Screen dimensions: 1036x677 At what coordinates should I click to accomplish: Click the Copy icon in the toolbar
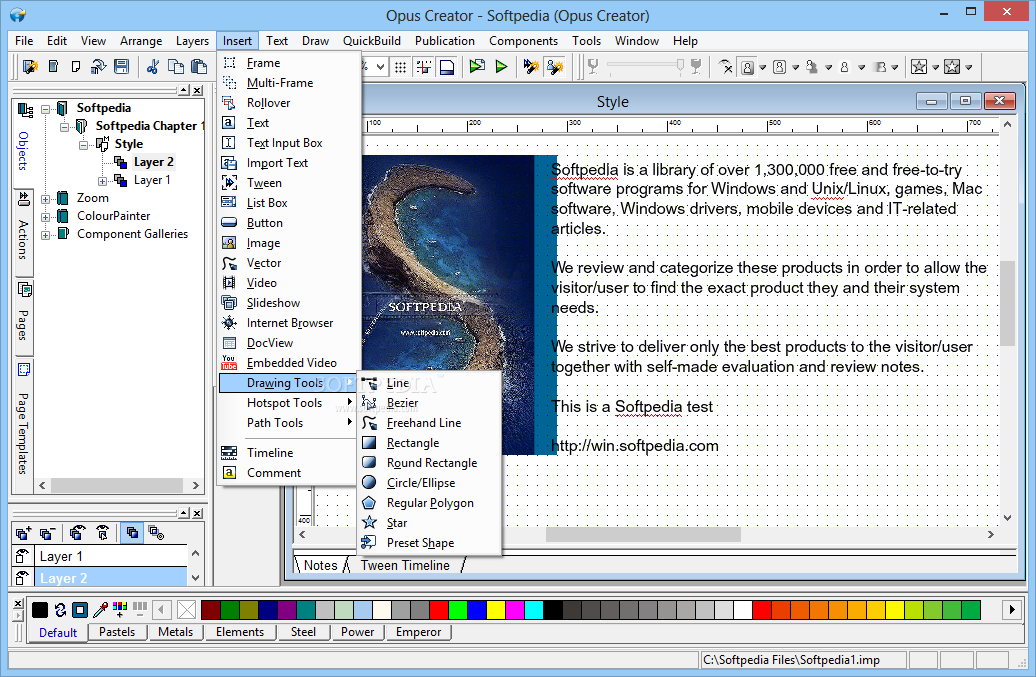coord(176,67)
